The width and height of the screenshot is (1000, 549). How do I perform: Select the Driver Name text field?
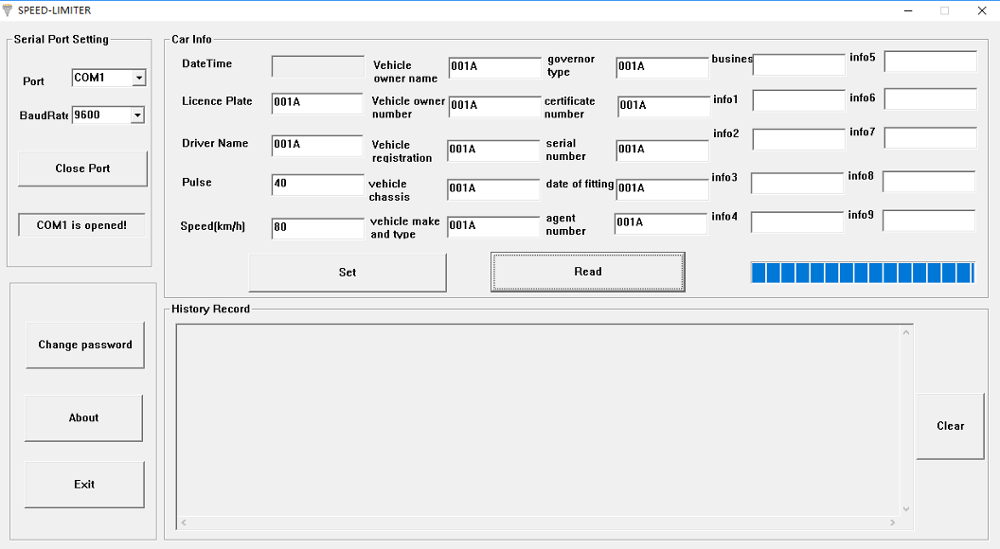[317, 145]
